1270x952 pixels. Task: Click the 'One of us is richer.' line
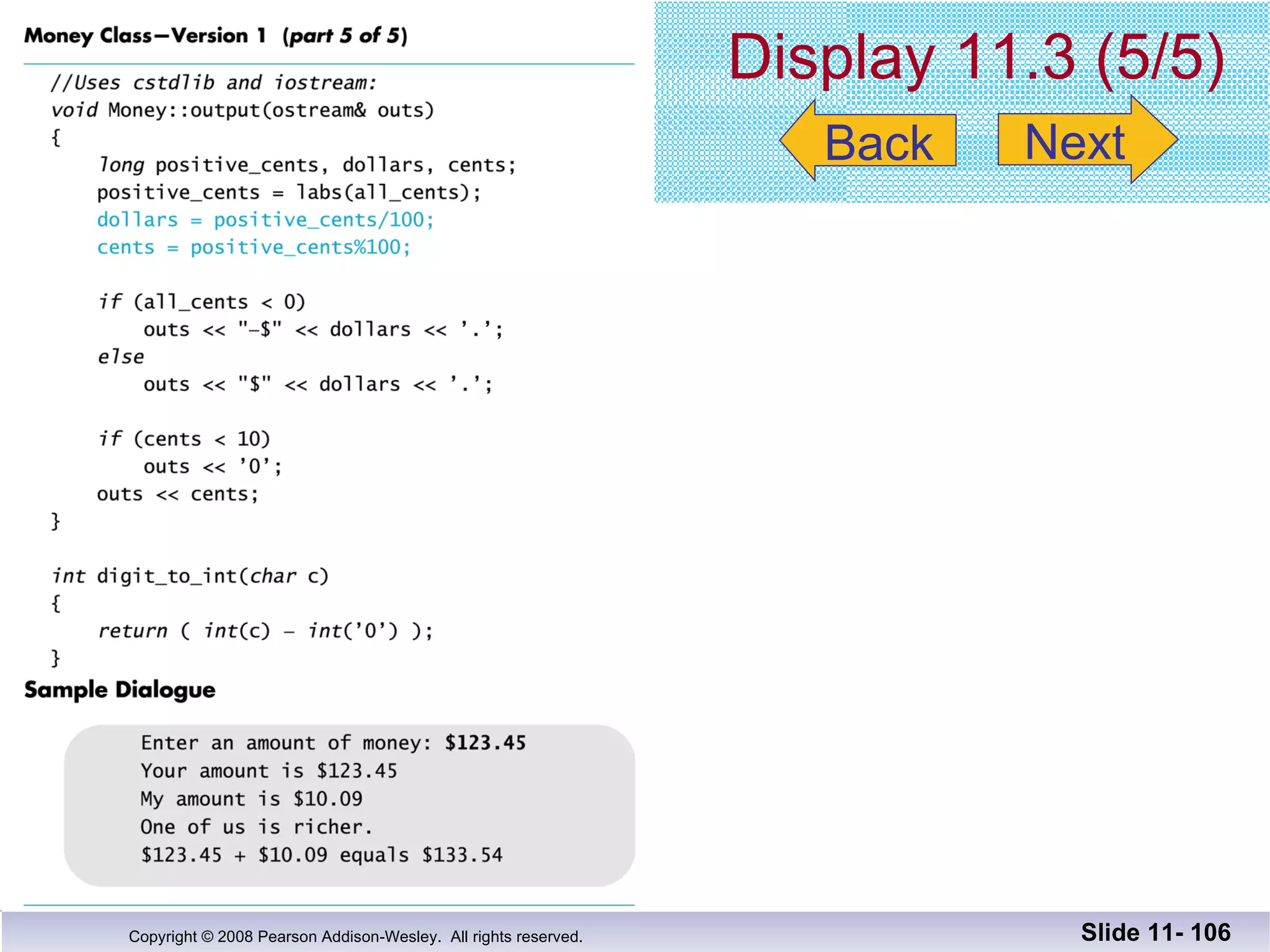click(255, 827)
